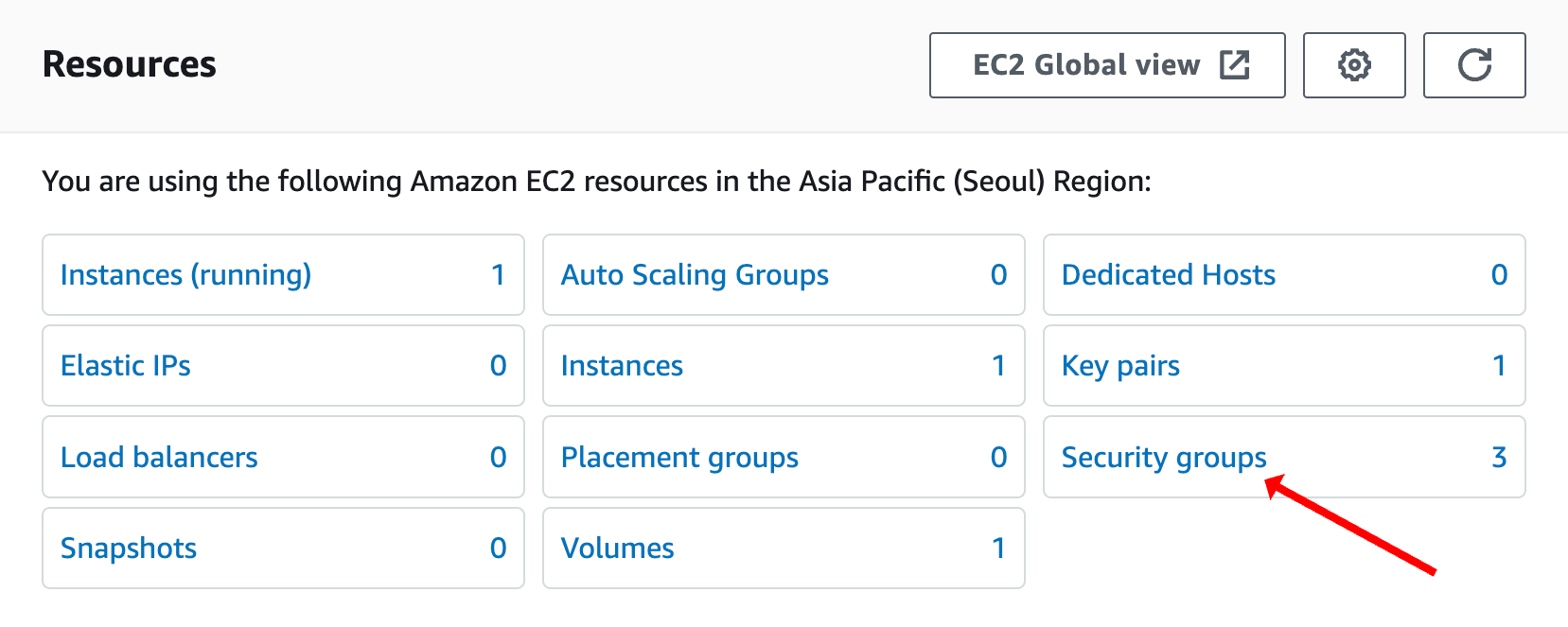
Task: Open Key pairs link
Action: 1120,367
